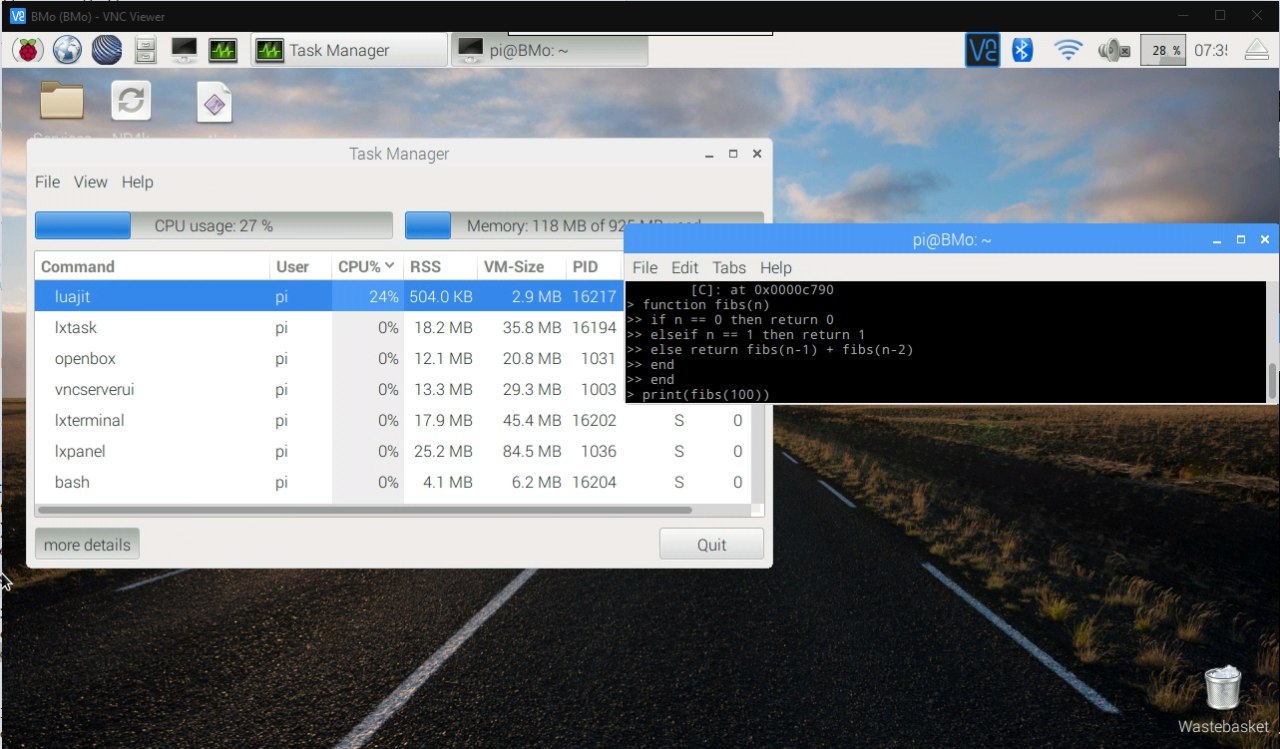
Task: Minimize the pi@BMo terminal window
Action: tap(1217, 240)
